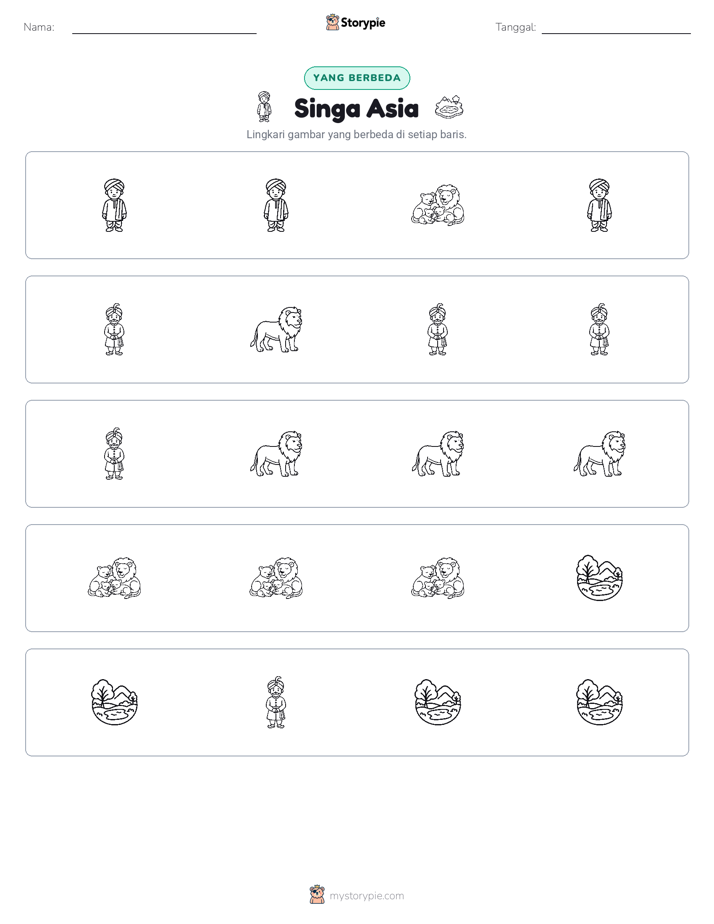This screenshot has width=714, height=924.
Task: Pick the turbaned man in row three
Action: (114, 454)
